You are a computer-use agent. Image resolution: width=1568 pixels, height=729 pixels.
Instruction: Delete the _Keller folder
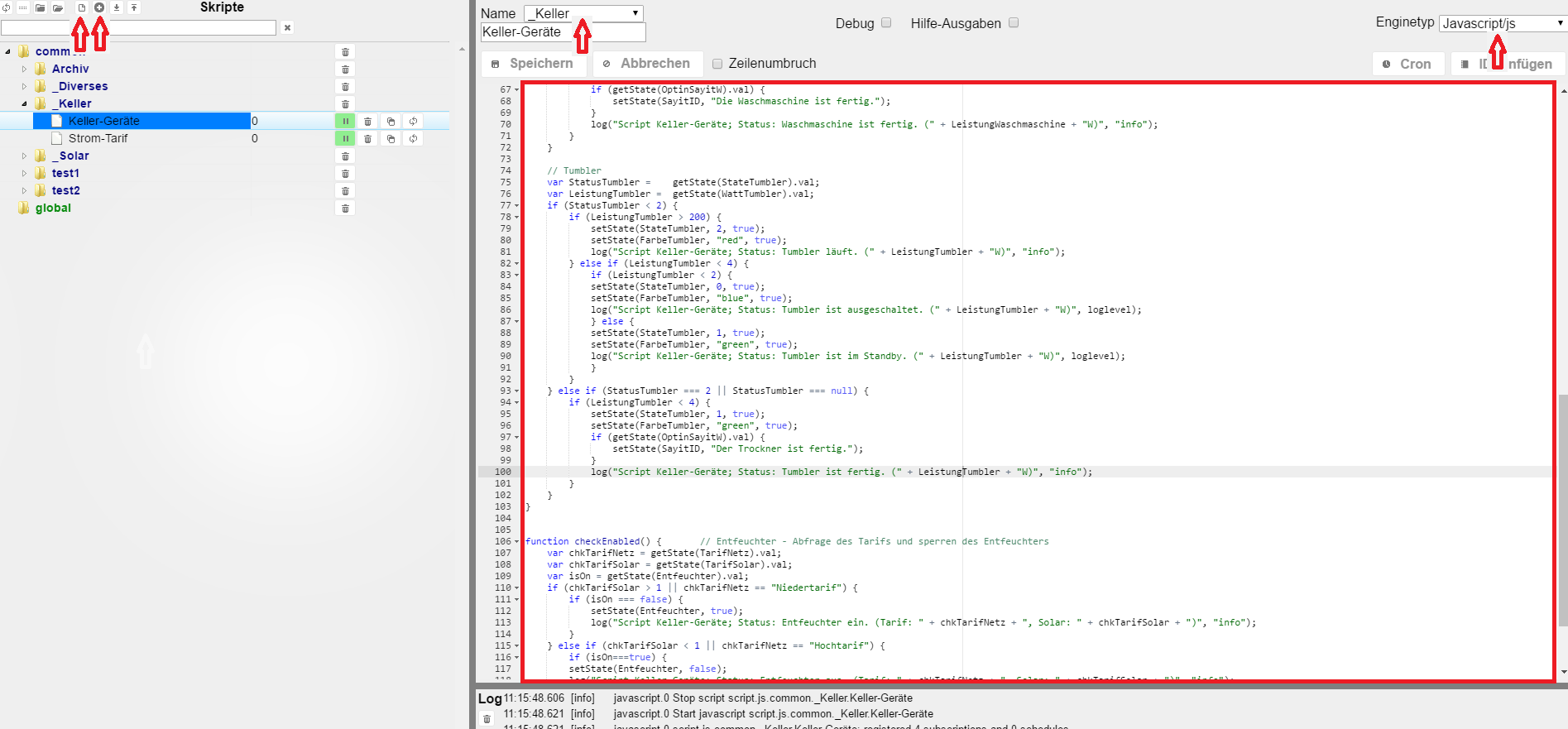tap(346, 104)
